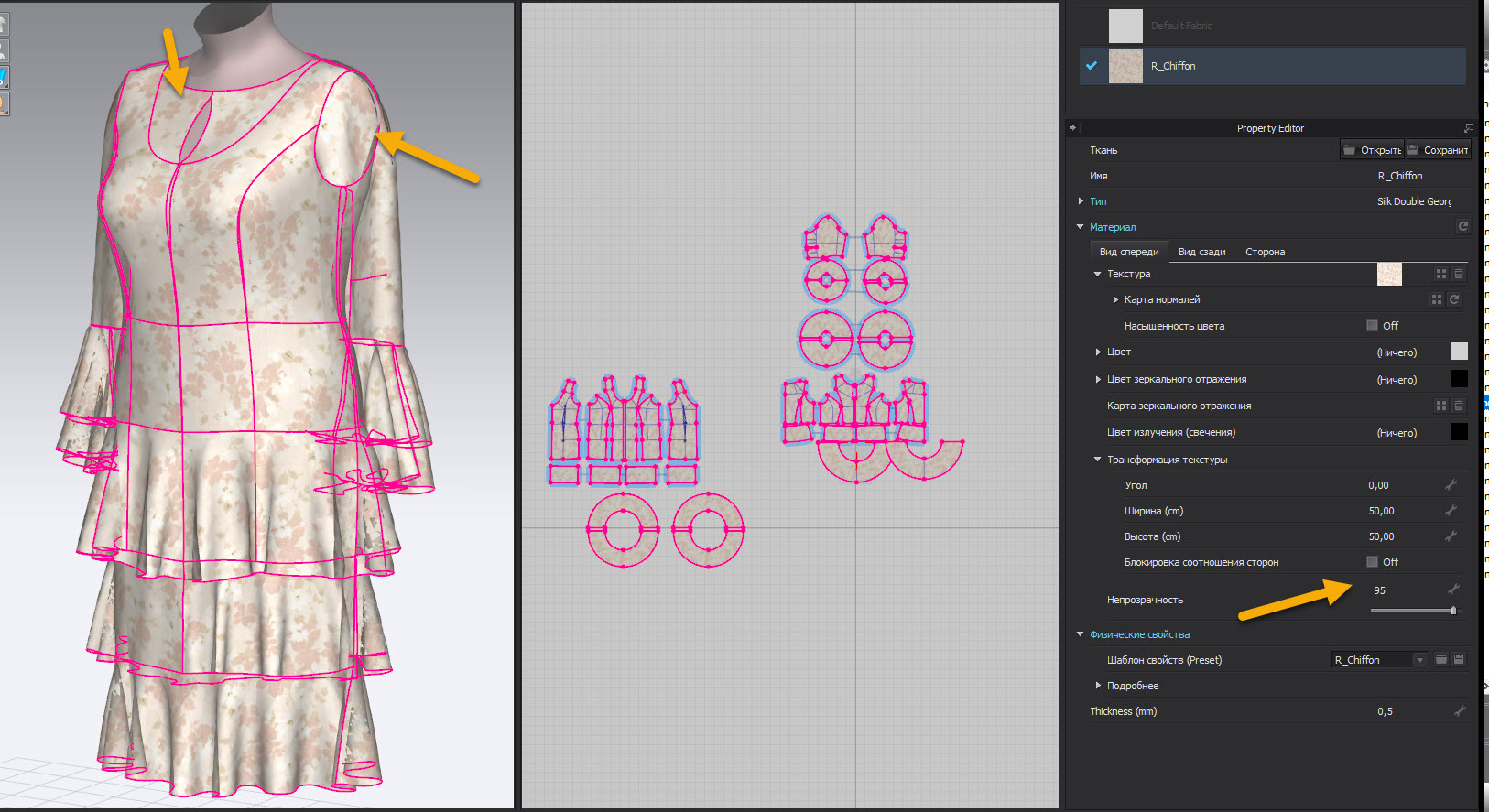The height and width of the screenshot is (812, 1489).
Task: Expand the Тип section
Action: (1081, 201)
